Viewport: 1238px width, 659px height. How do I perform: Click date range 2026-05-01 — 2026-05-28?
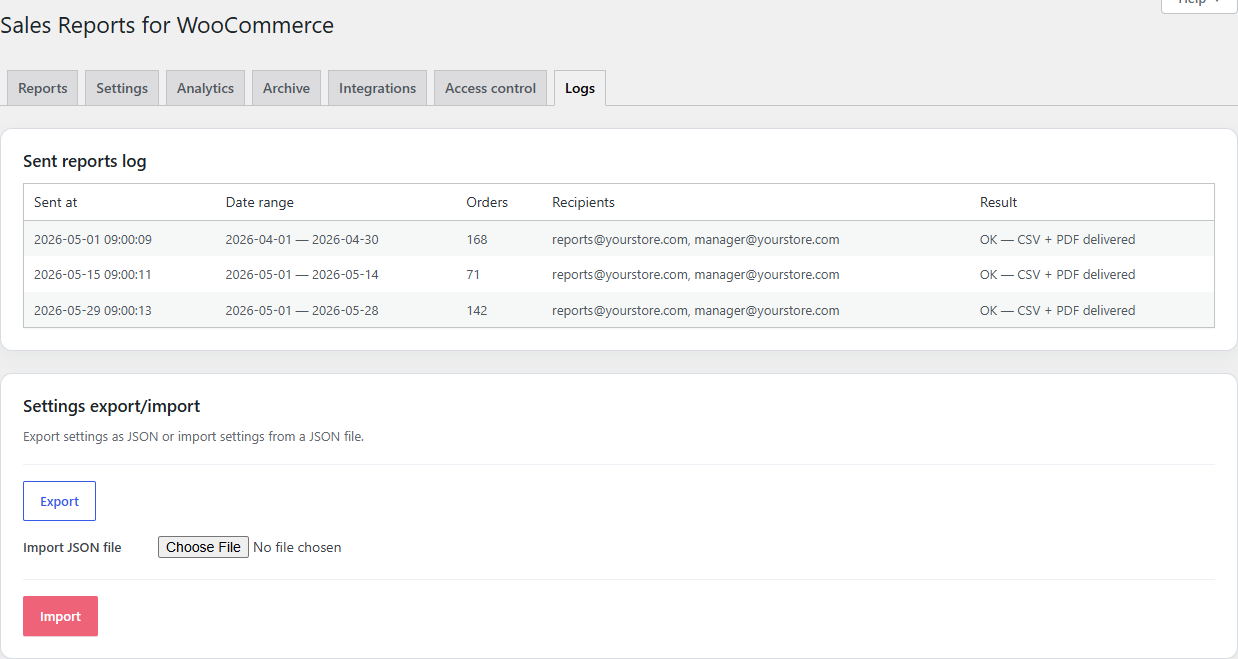(x=302, y=311)
